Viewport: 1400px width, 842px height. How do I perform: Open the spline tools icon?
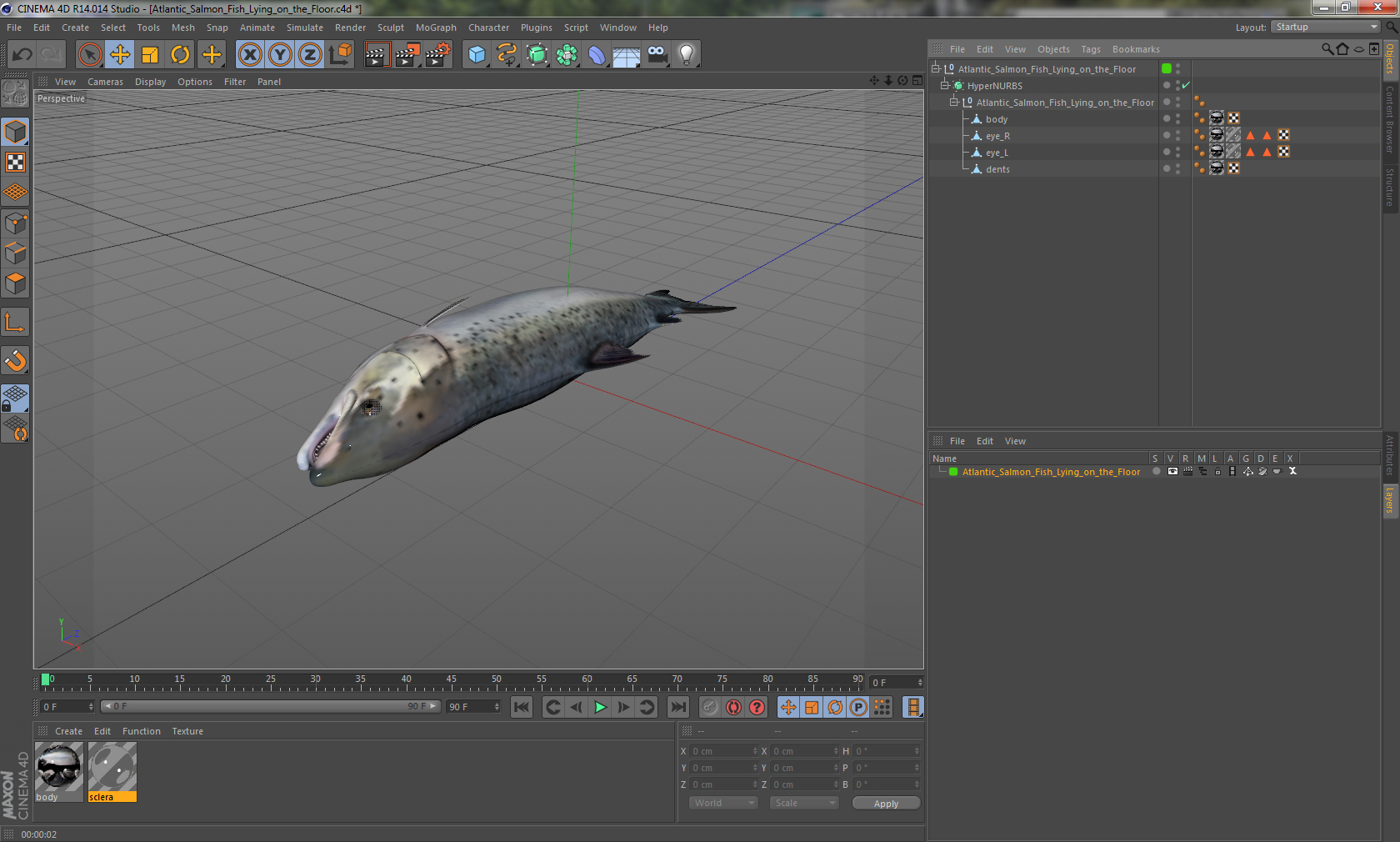pyautogui.click(x=507, y=55)
